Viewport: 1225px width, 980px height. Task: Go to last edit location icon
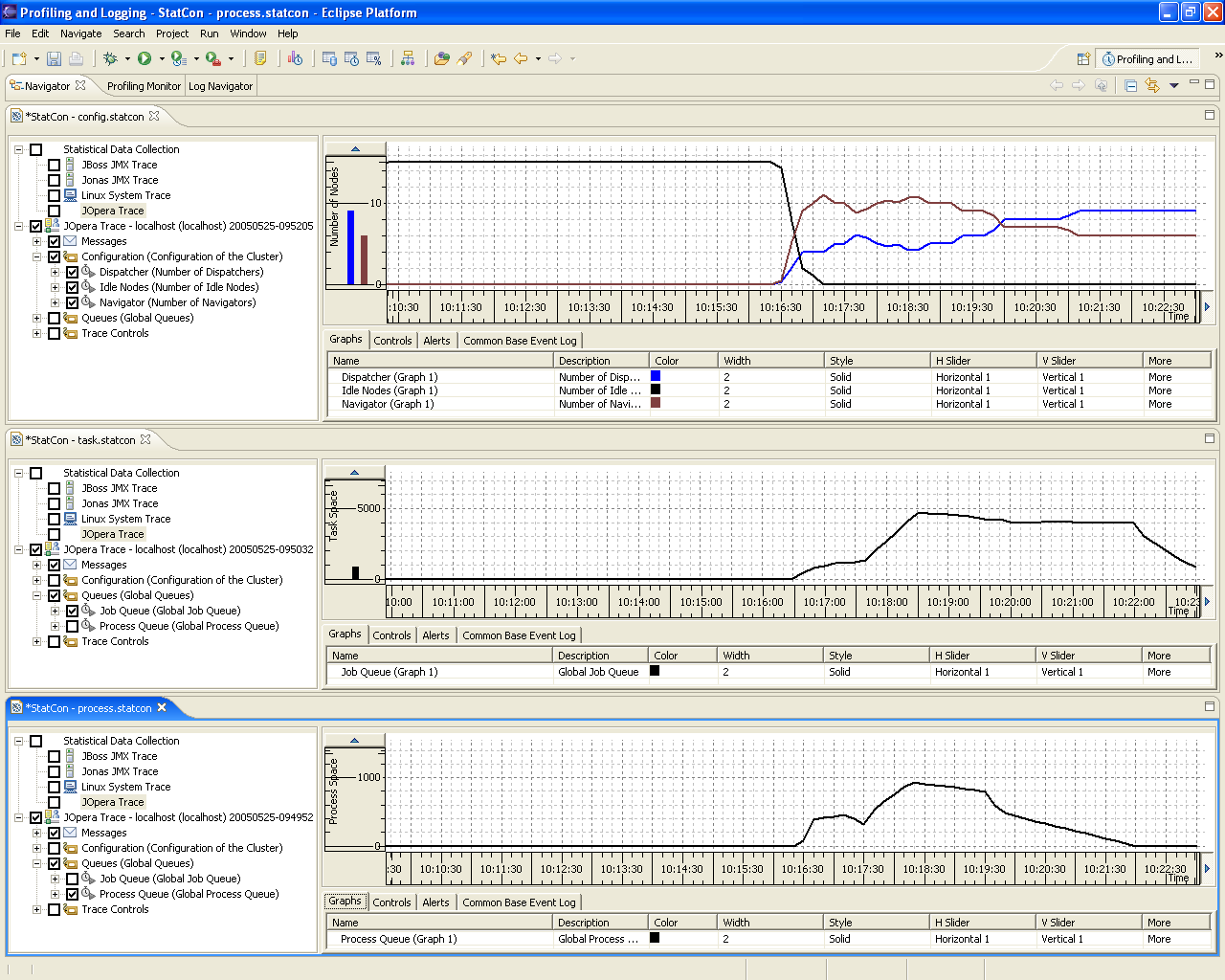click(499, 58)
